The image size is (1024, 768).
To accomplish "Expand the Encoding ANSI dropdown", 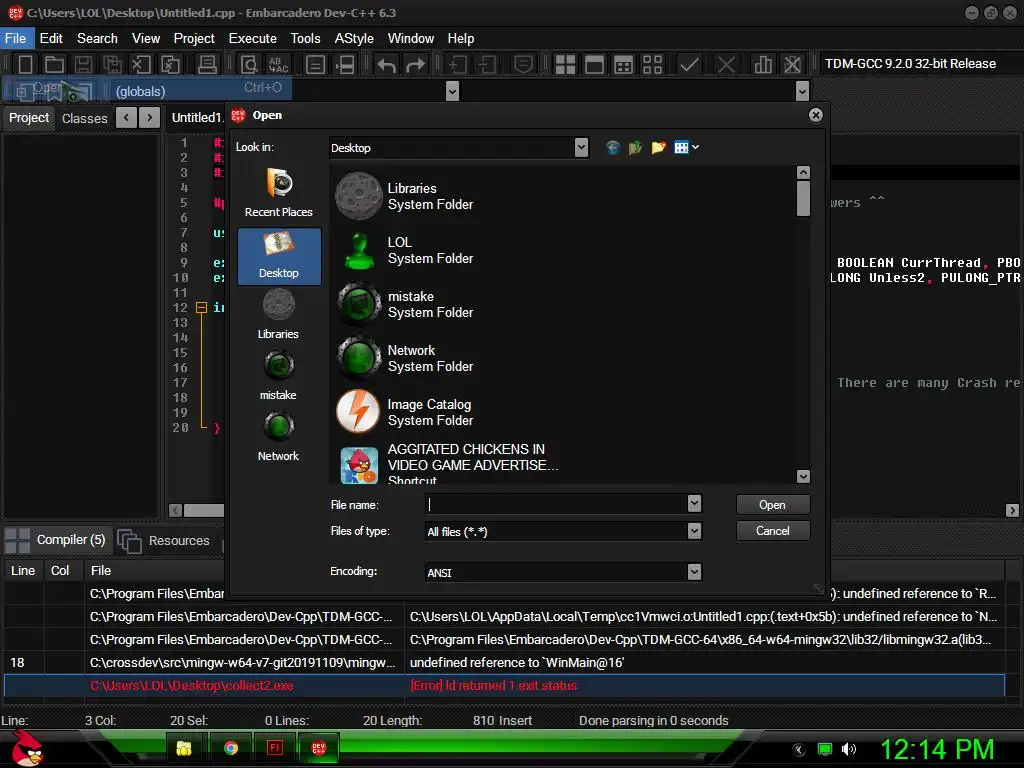I will pos(694,572).
